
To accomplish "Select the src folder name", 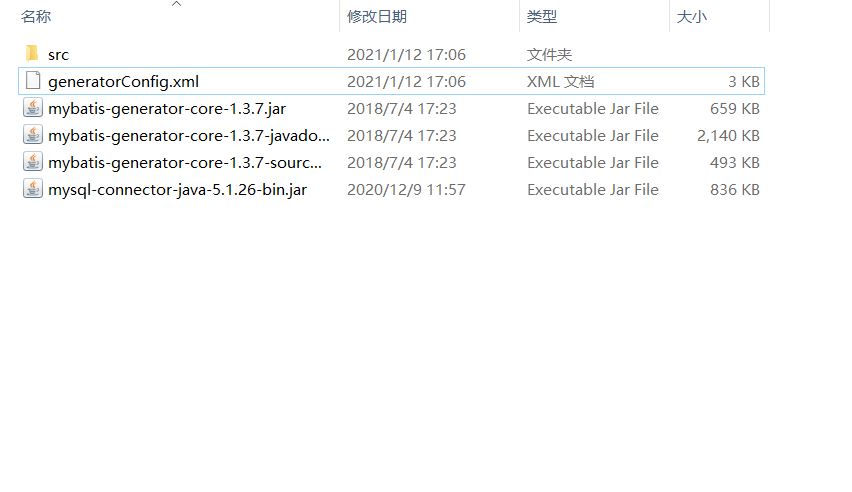I will pyautogui.click(x=58, y=55).
